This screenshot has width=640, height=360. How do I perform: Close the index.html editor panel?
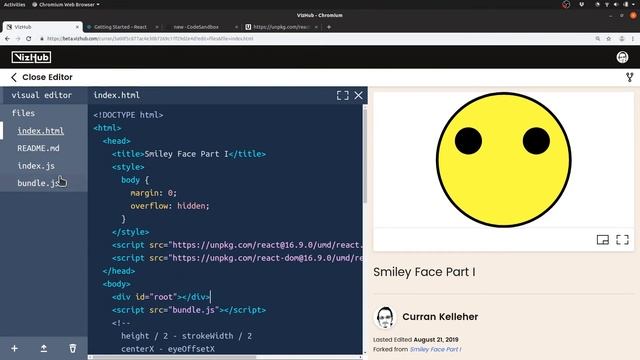tap(358, 96)
